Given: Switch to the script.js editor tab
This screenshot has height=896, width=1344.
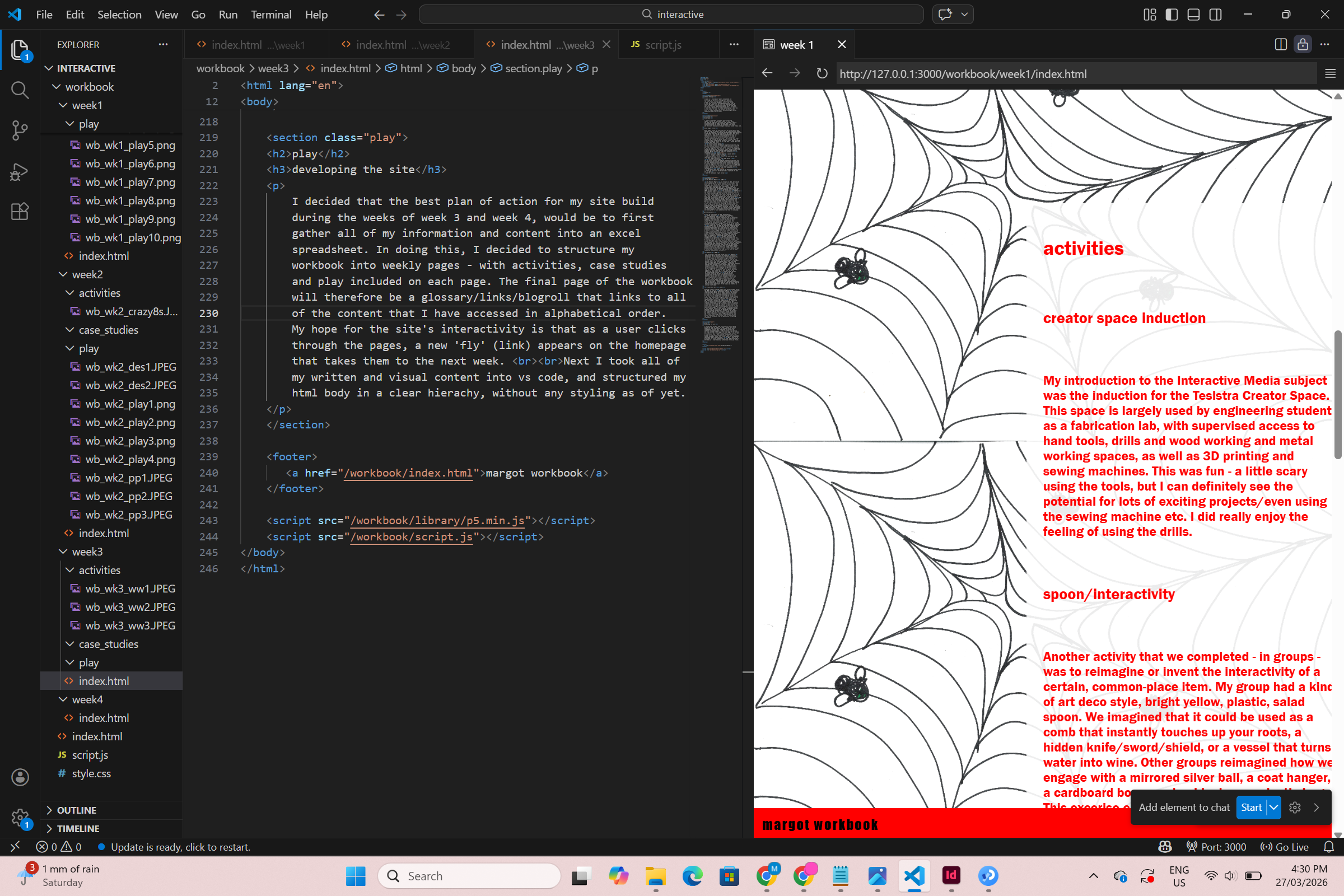Looking at the screenshot, I should tap(662, 45).
